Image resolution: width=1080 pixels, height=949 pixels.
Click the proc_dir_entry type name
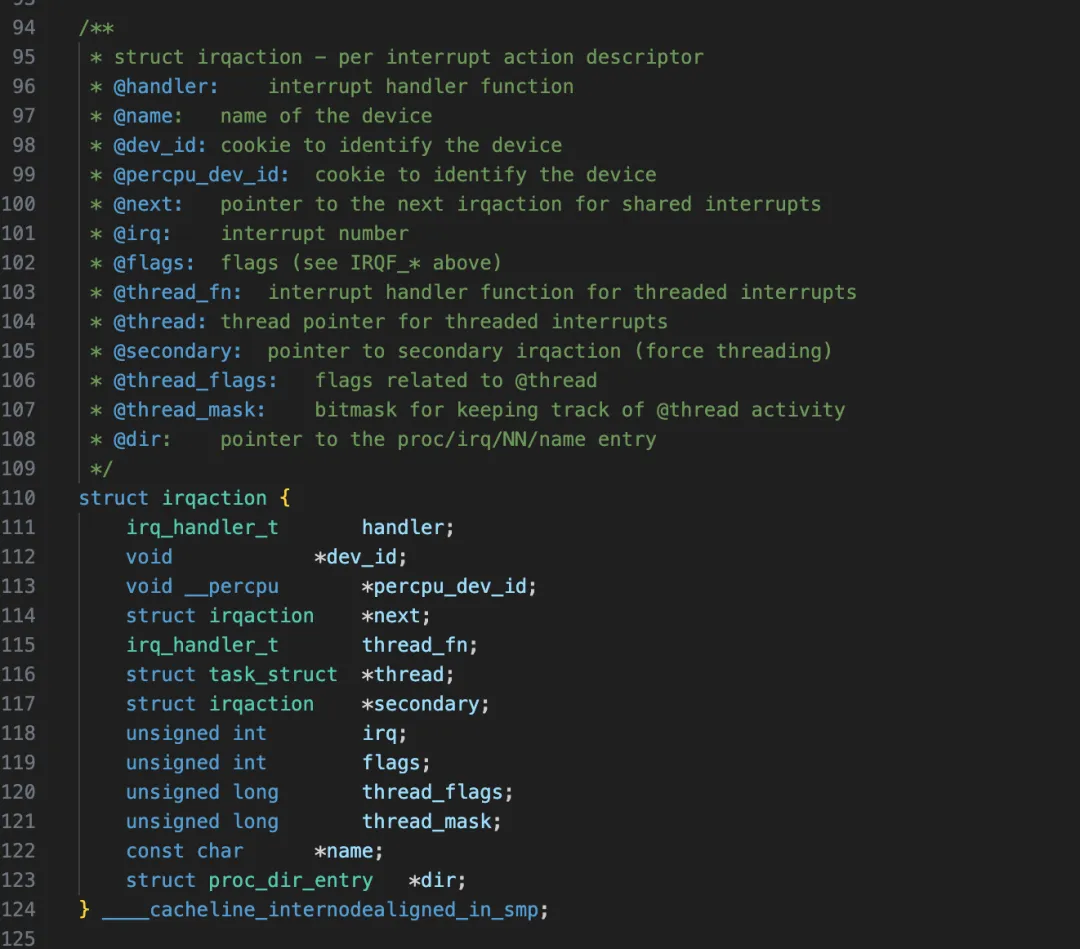click(290, 880)
